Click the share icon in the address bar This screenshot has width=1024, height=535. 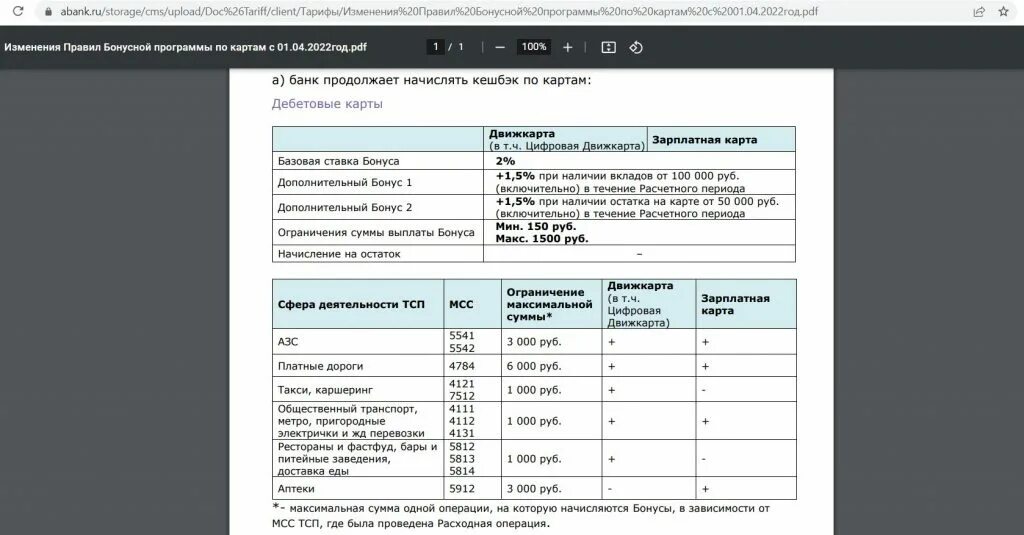(979, 11)
